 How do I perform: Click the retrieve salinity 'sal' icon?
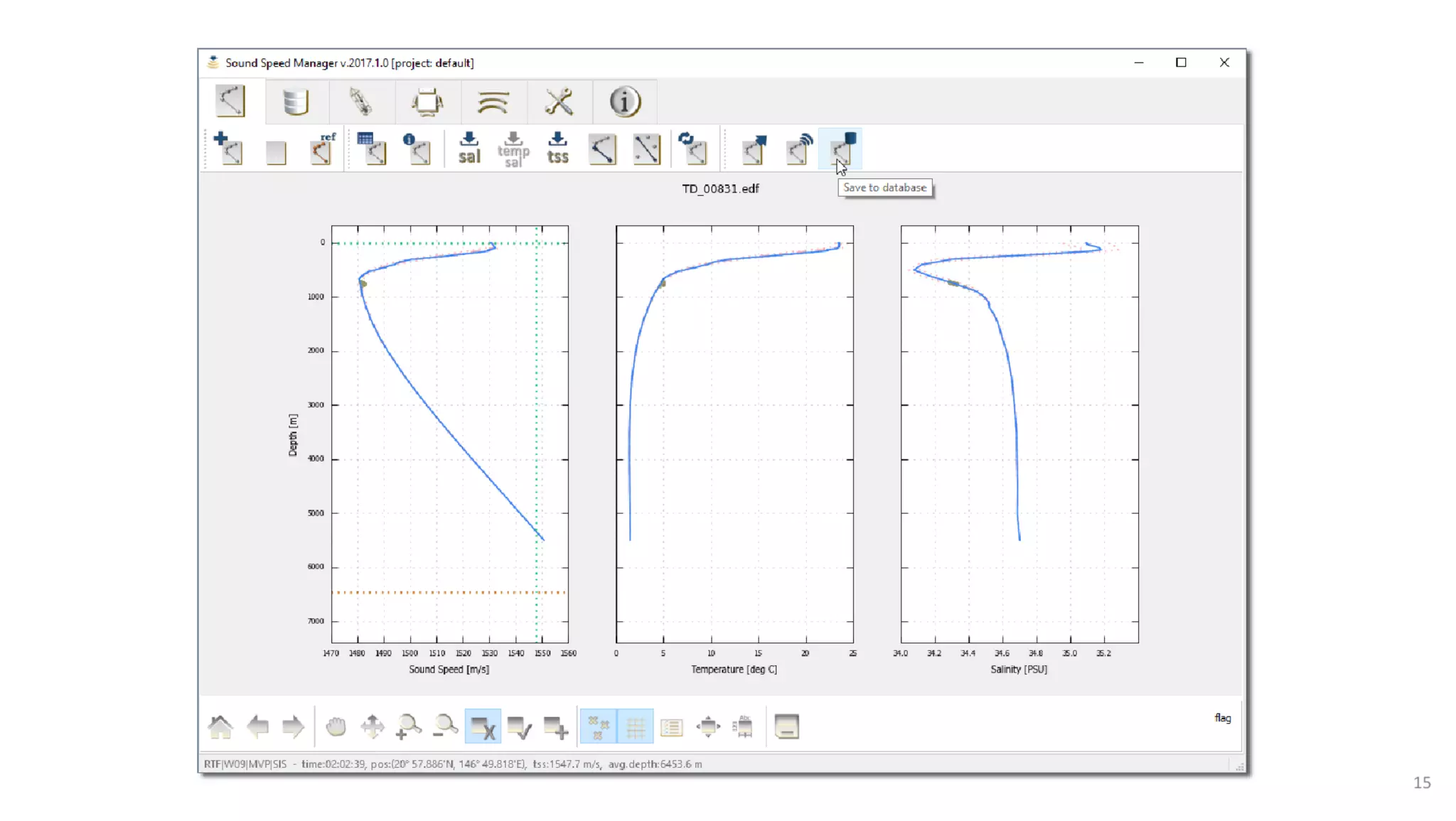pos(469,149)
